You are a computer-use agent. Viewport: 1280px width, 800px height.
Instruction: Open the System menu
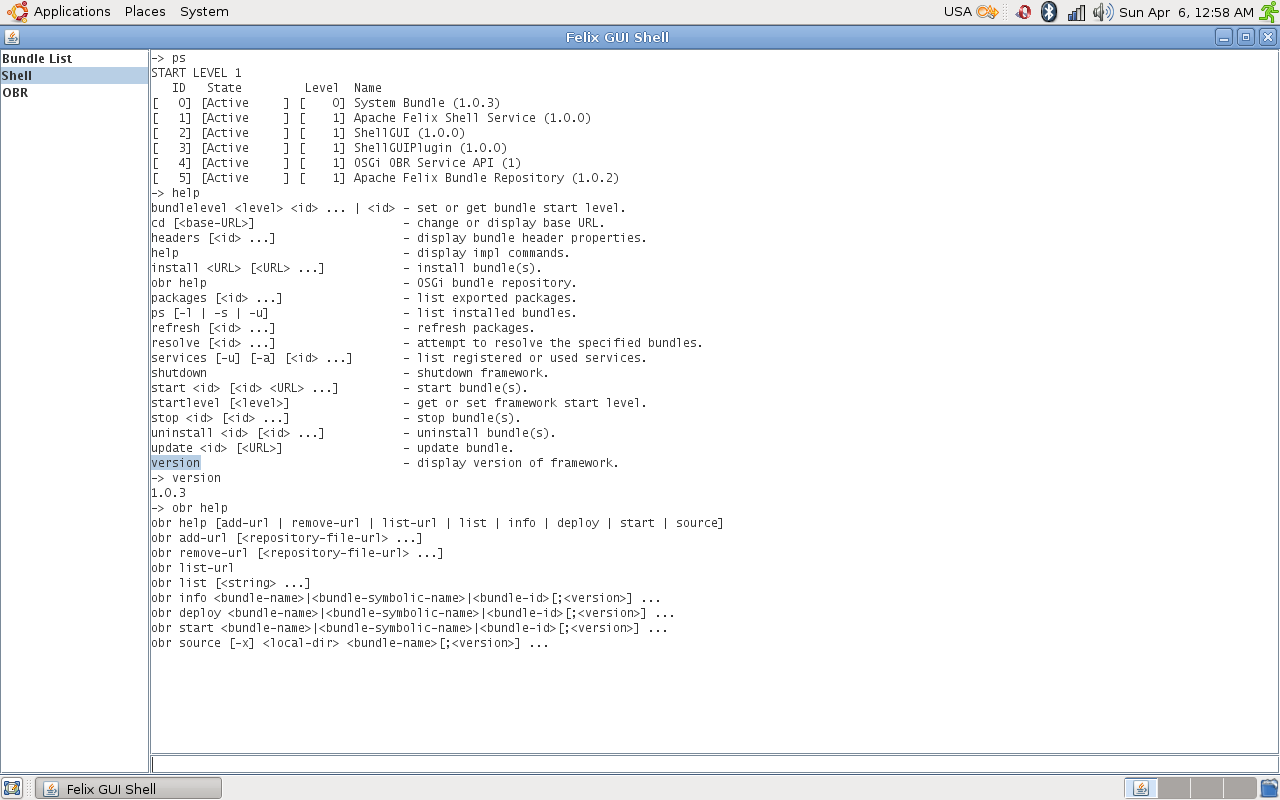point(204,12)
